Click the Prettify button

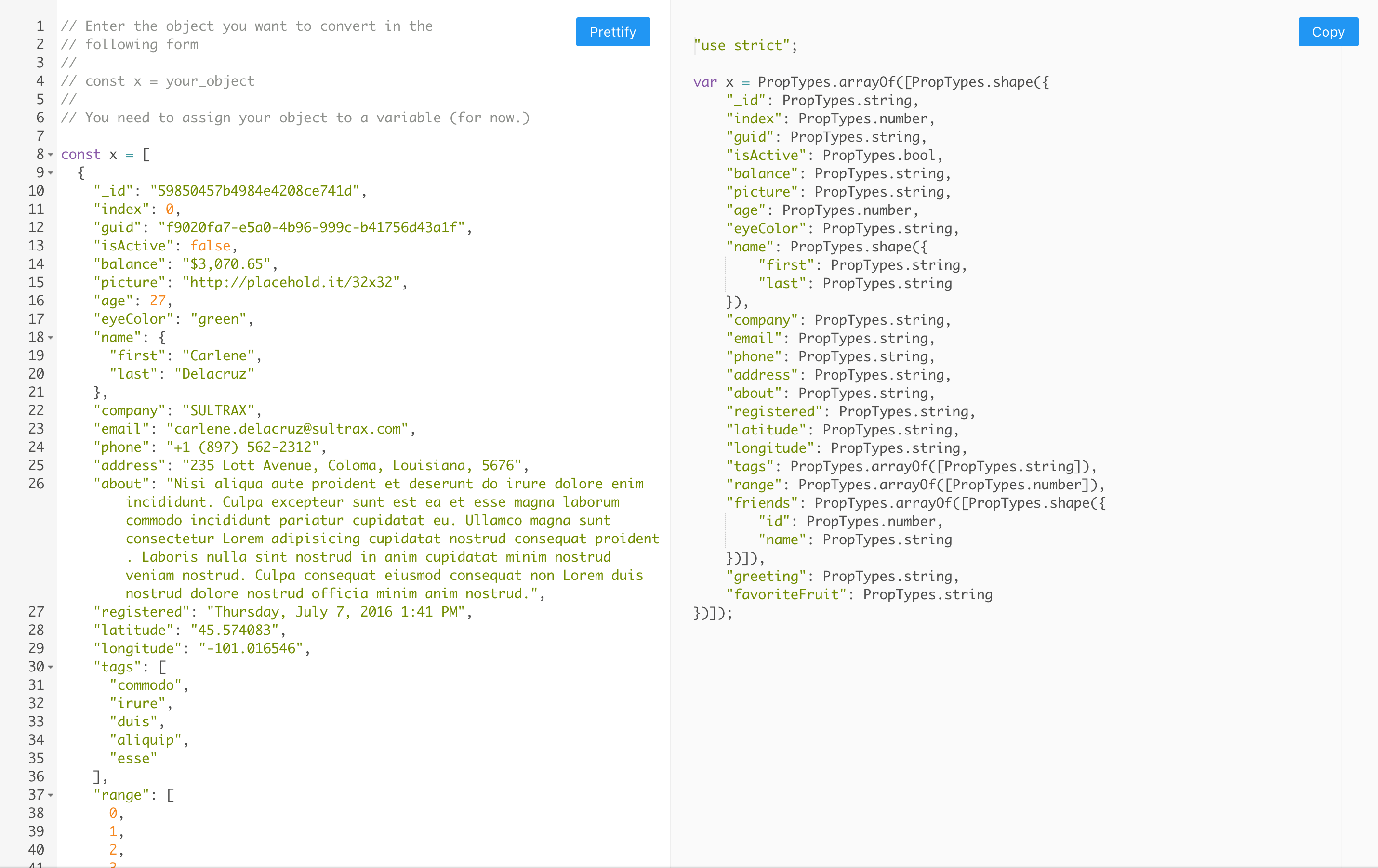pyautogui.click(x=612, y=32)
